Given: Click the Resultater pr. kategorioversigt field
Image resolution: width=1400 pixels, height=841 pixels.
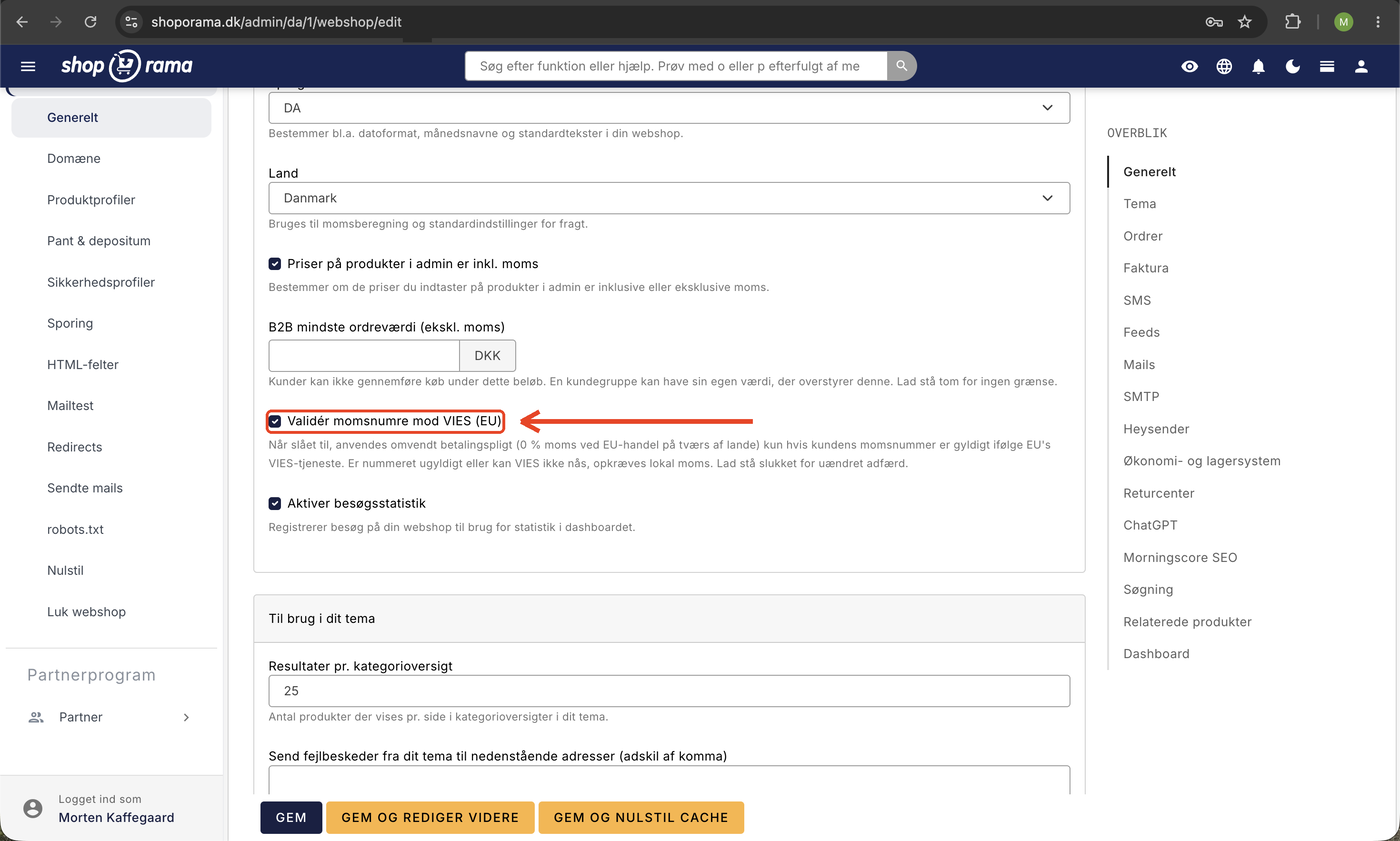Looking at the screenshot, I should [x=669, y=691].
